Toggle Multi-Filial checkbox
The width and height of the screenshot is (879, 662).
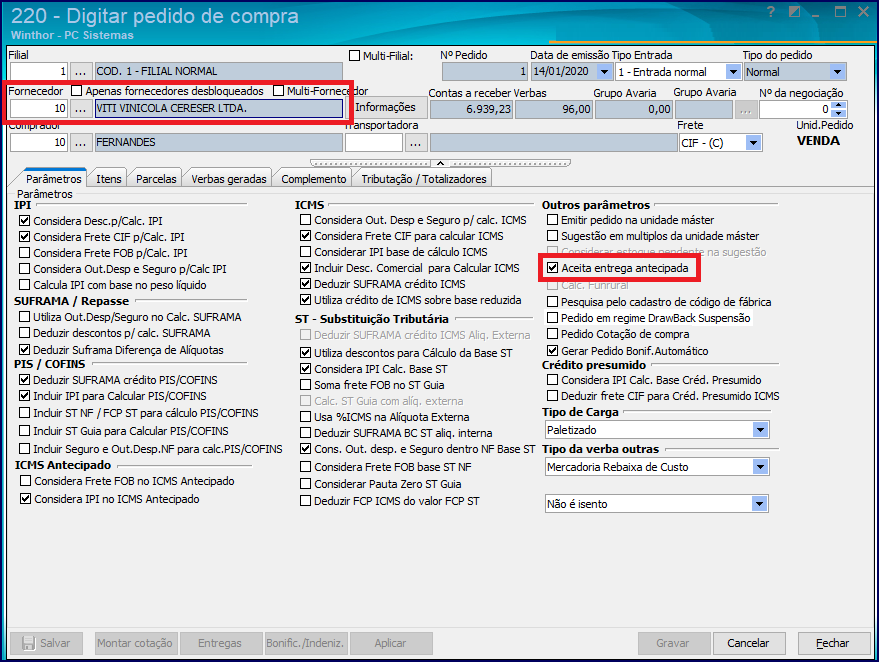tap(354, 55)
